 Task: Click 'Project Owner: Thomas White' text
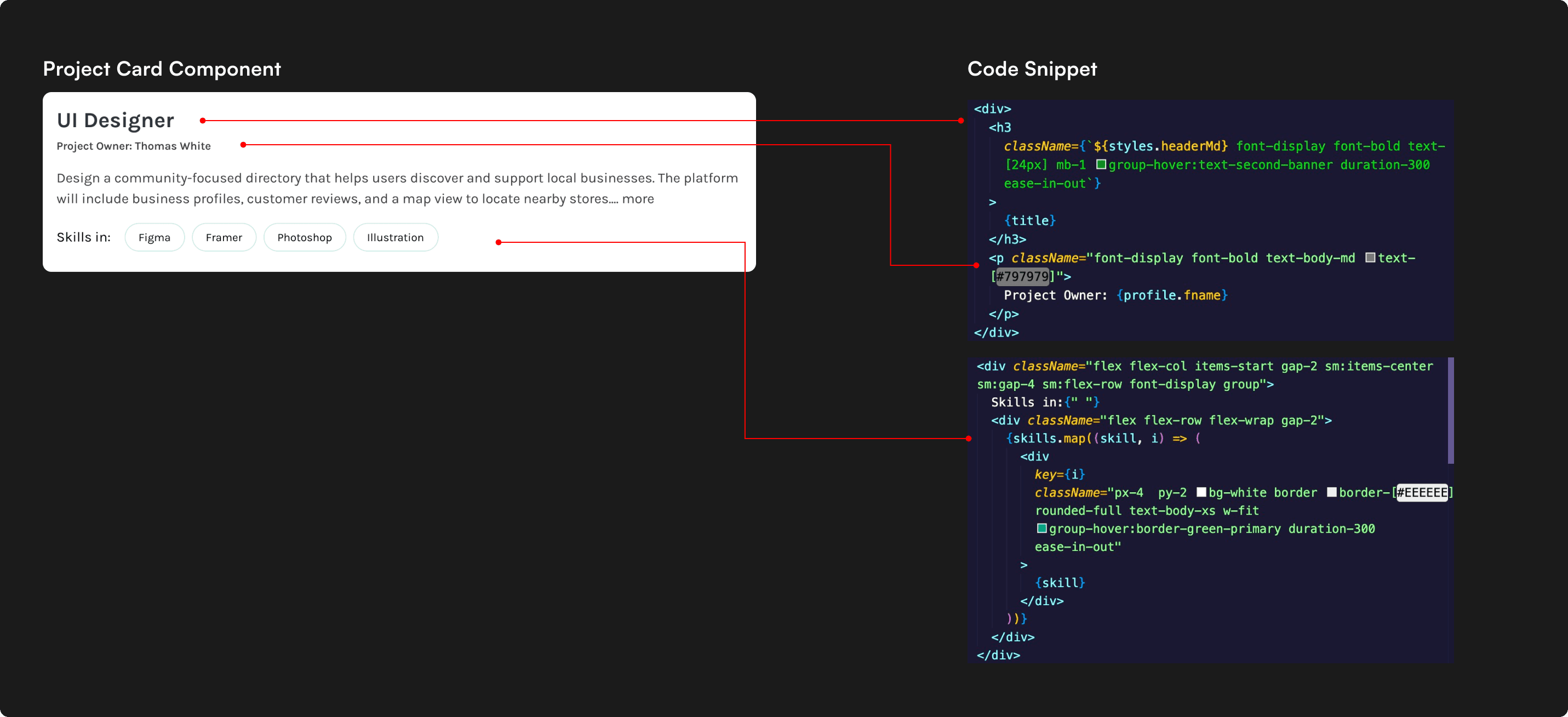pos(133,146)
